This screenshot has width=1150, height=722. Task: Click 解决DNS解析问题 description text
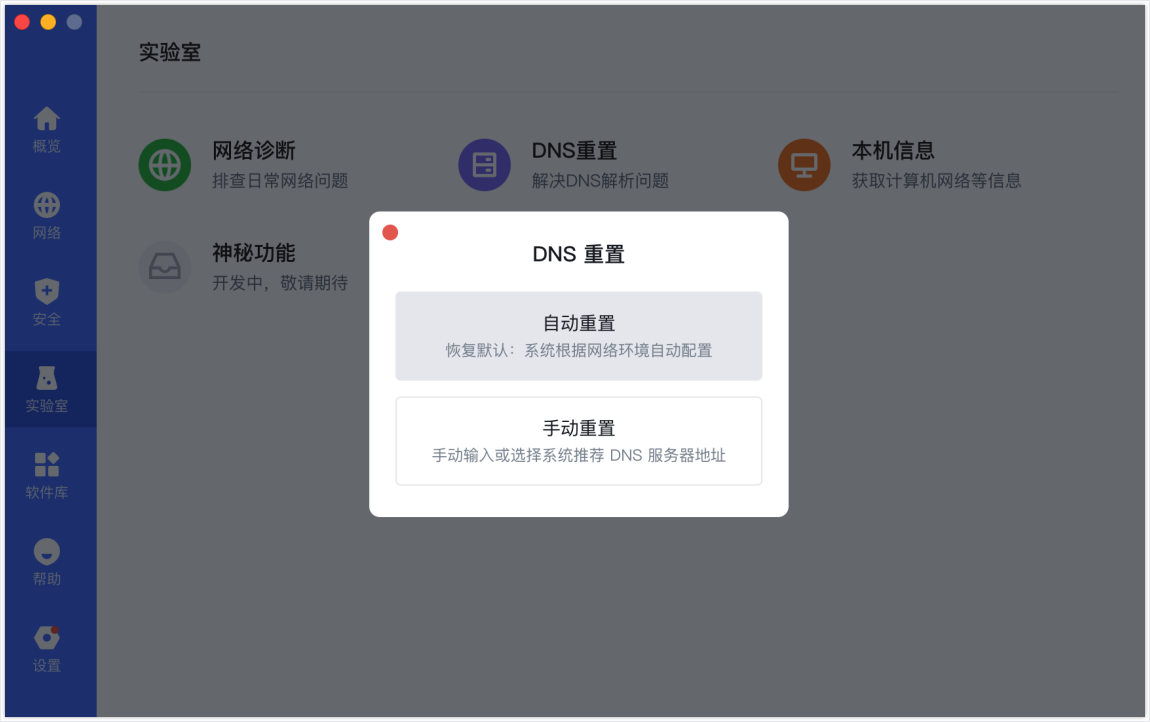point(600,180)
